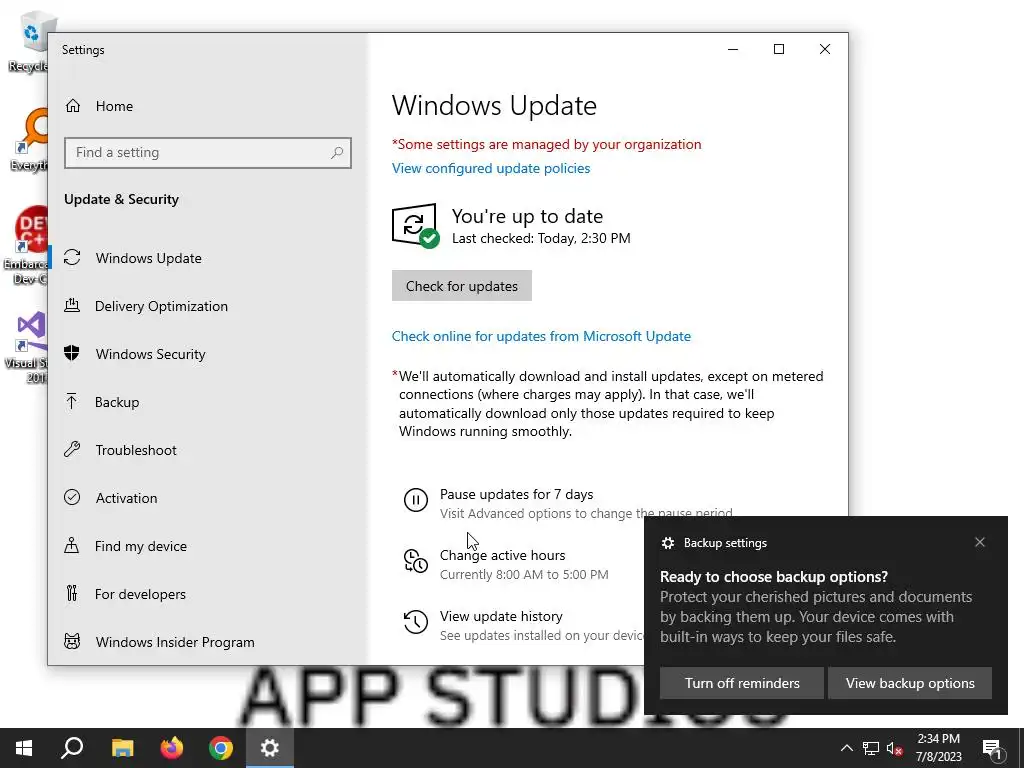Go to Settings Home

click(x=208, y=106)
